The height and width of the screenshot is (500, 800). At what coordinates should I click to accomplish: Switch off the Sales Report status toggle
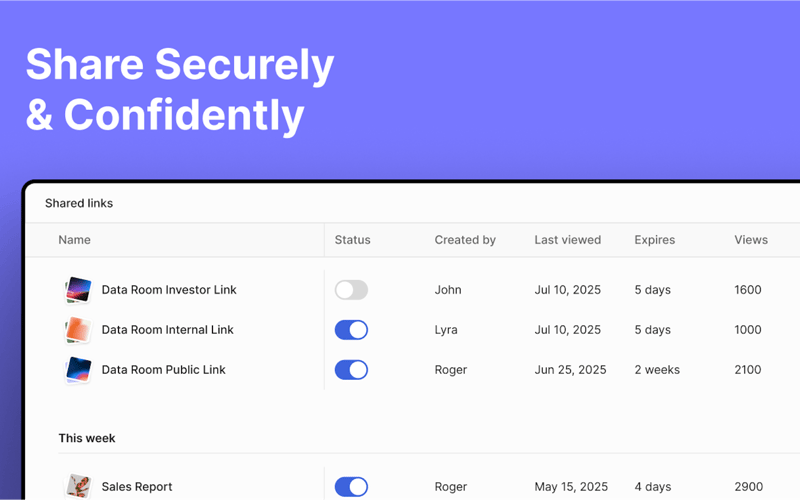coord(351,487)
